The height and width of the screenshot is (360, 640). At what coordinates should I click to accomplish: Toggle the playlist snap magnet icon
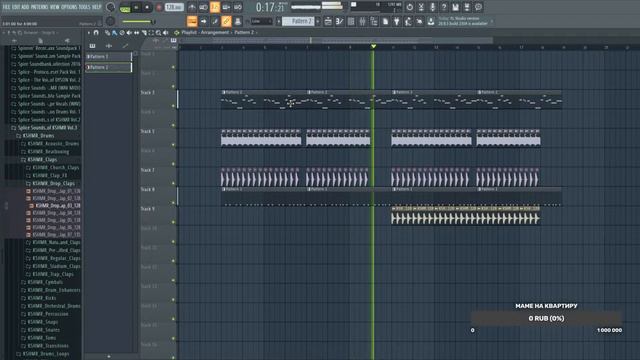[96, 33]
